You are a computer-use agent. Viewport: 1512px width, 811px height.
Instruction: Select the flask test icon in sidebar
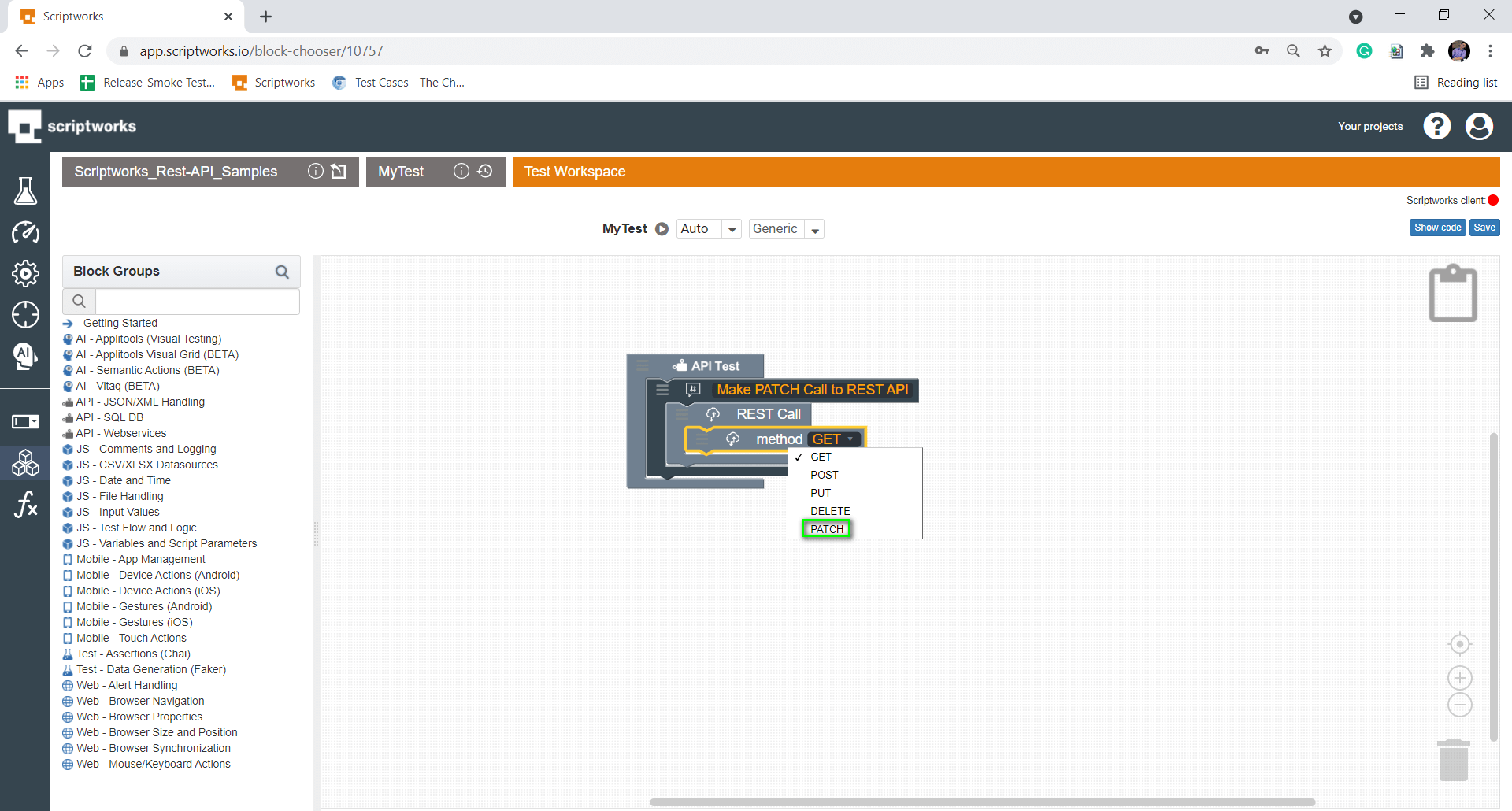[26, 191]
